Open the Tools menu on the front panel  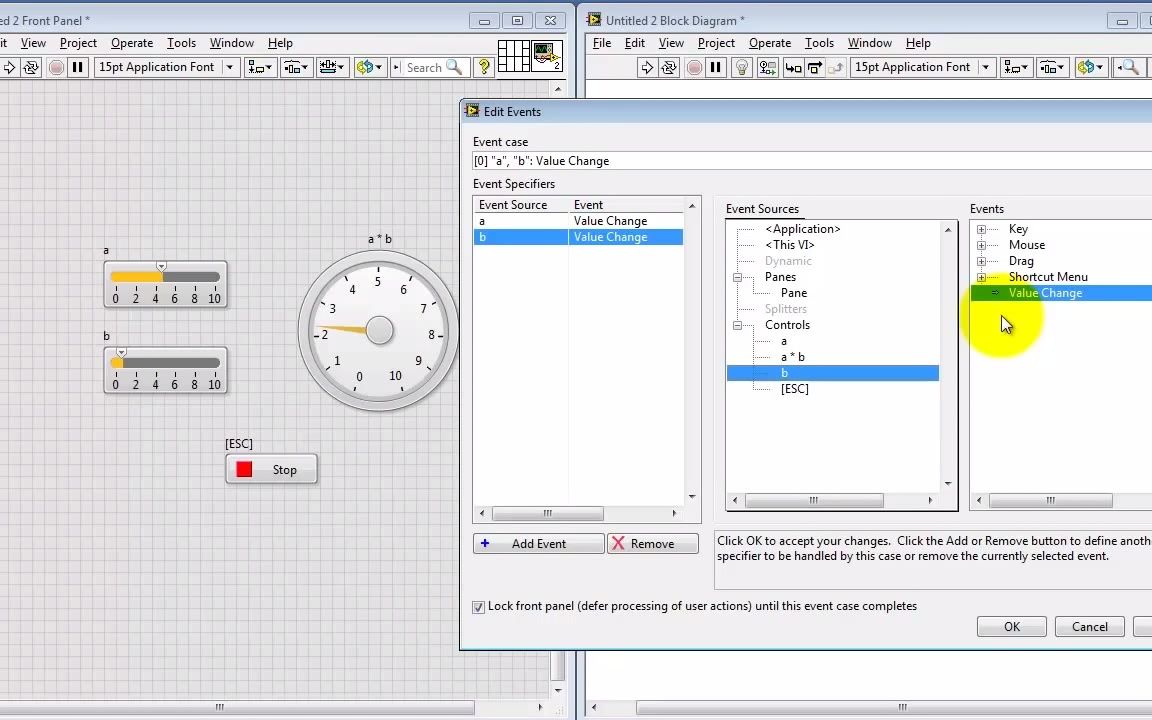[181, 43]
